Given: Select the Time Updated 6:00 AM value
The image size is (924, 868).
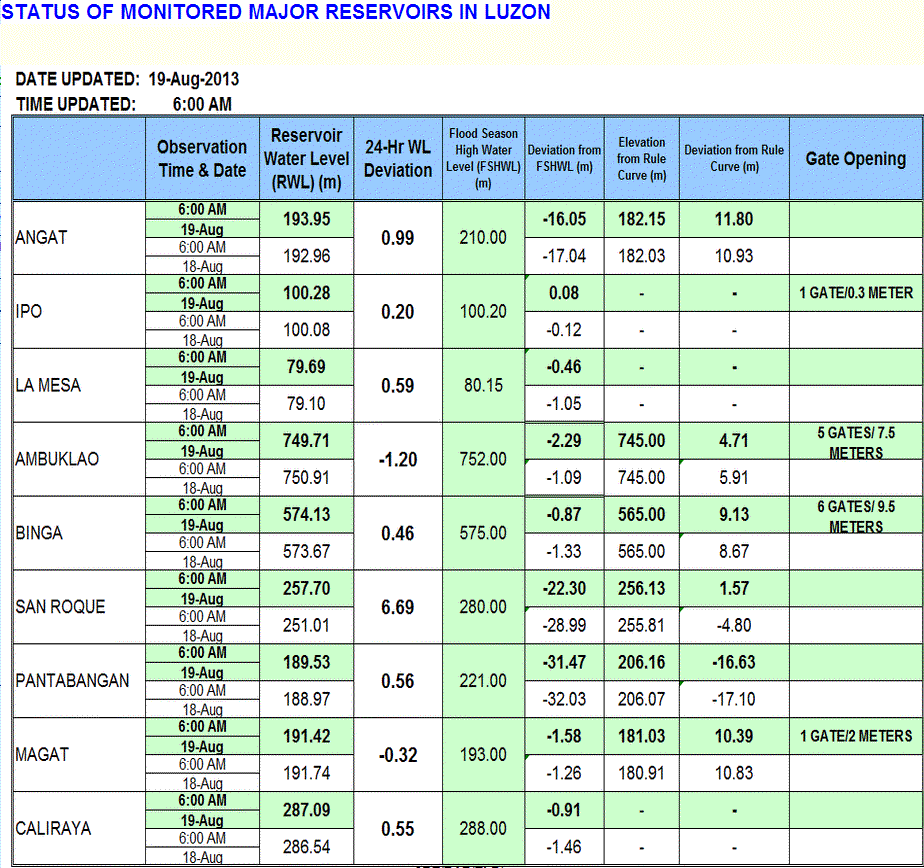Looking at the screenshot, I should 202,104.
